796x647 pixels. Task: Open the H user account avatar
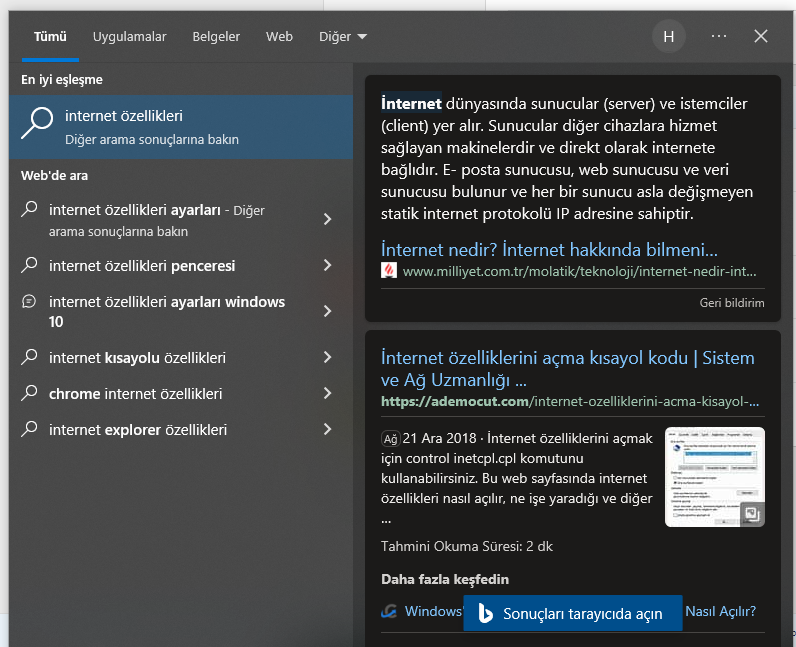coord(669,37)
